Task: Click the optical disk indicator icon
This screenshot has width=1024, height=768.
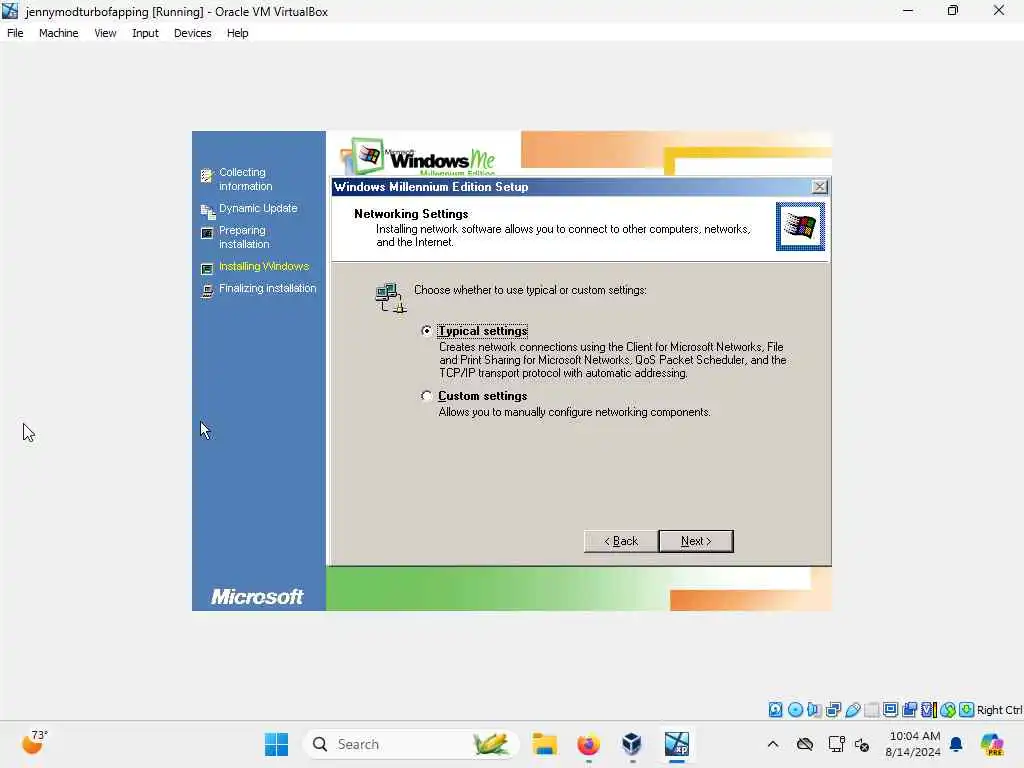Action: [x=795, y=710]
